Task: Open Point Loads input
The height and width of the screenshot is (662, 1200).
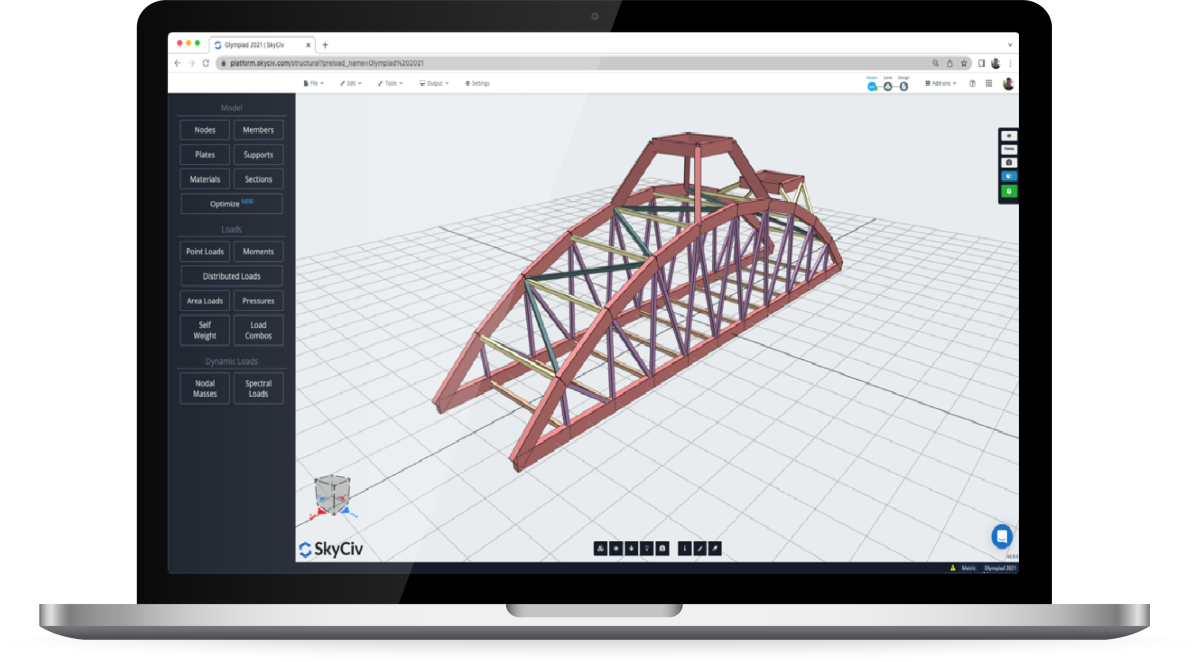Action: click(x=205, y=251)
